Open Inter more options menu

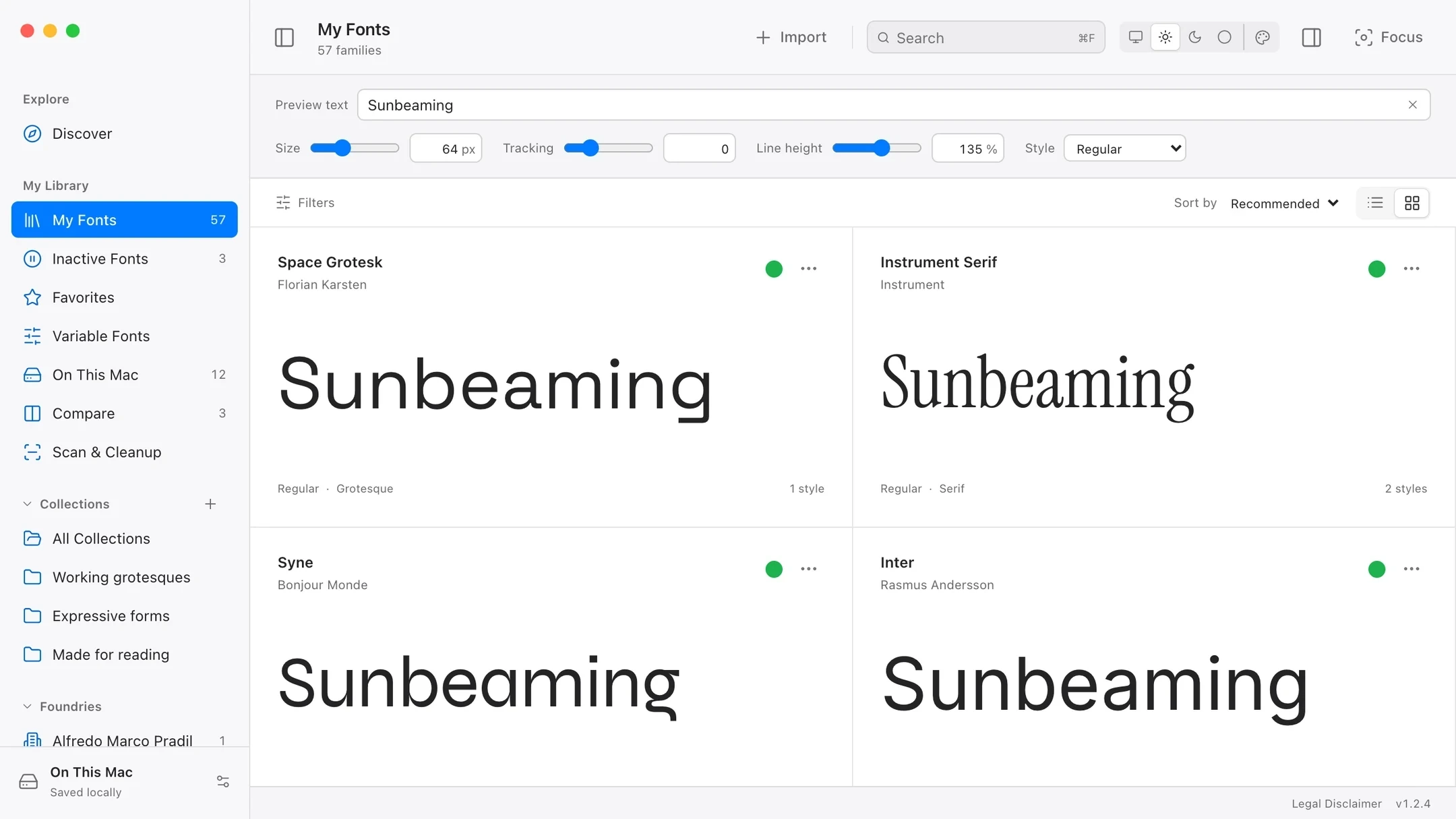(x=1412, y=569)
